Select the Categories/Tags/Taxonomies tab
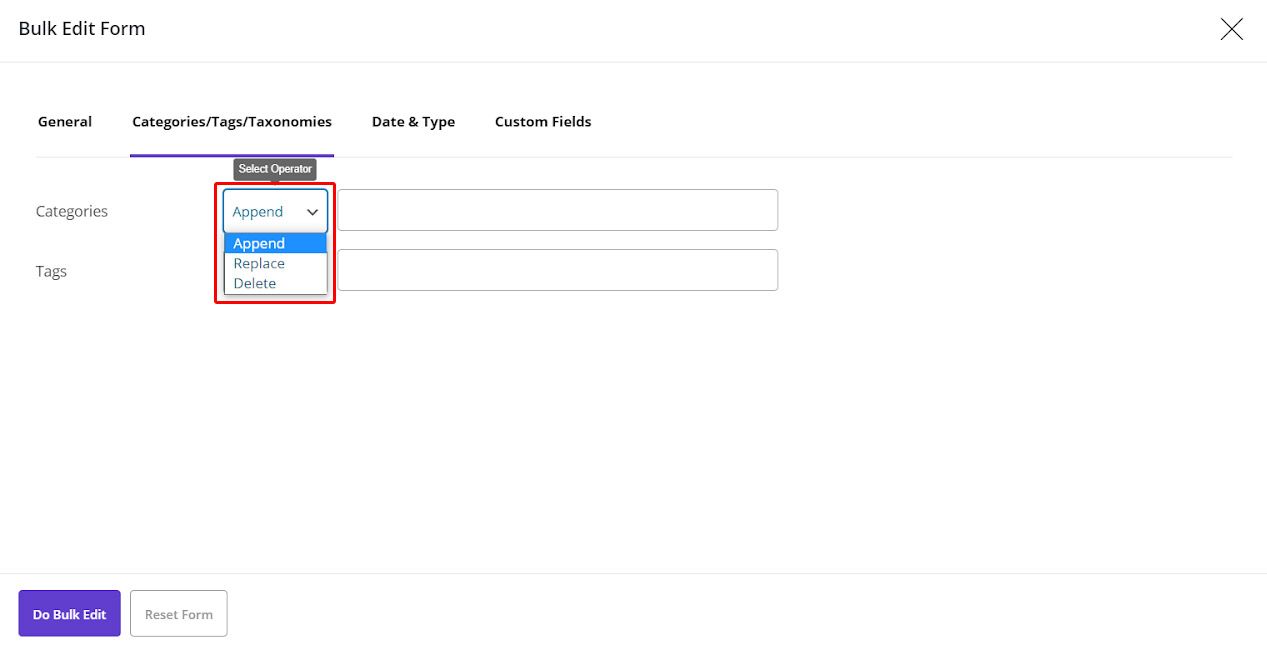The width and height of the screenshot is (1267, 648). [232, 122]
